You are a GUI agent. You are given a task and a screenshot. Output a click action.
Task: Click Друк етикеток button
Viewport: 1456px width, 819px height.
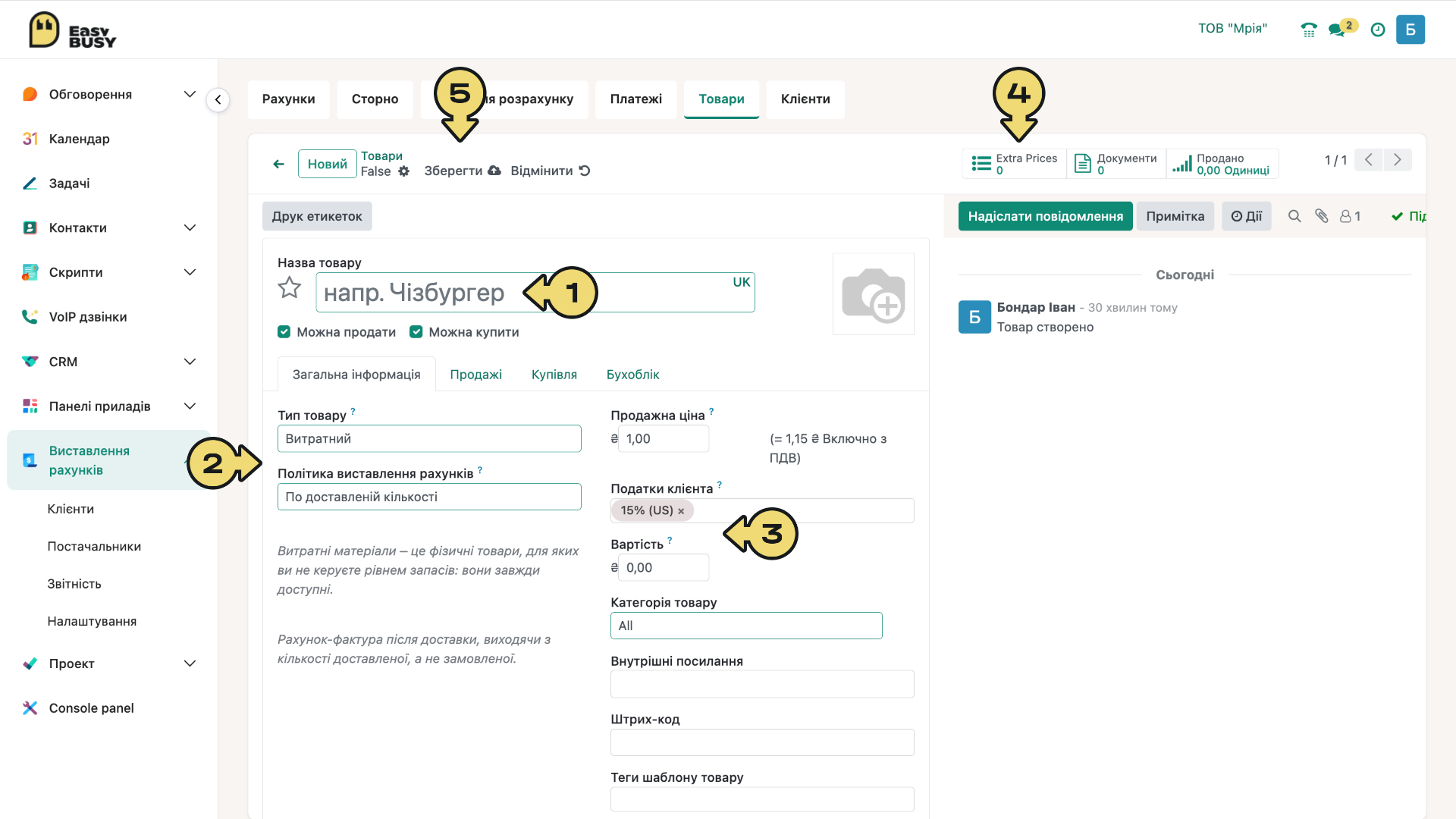tap(317, 216)
